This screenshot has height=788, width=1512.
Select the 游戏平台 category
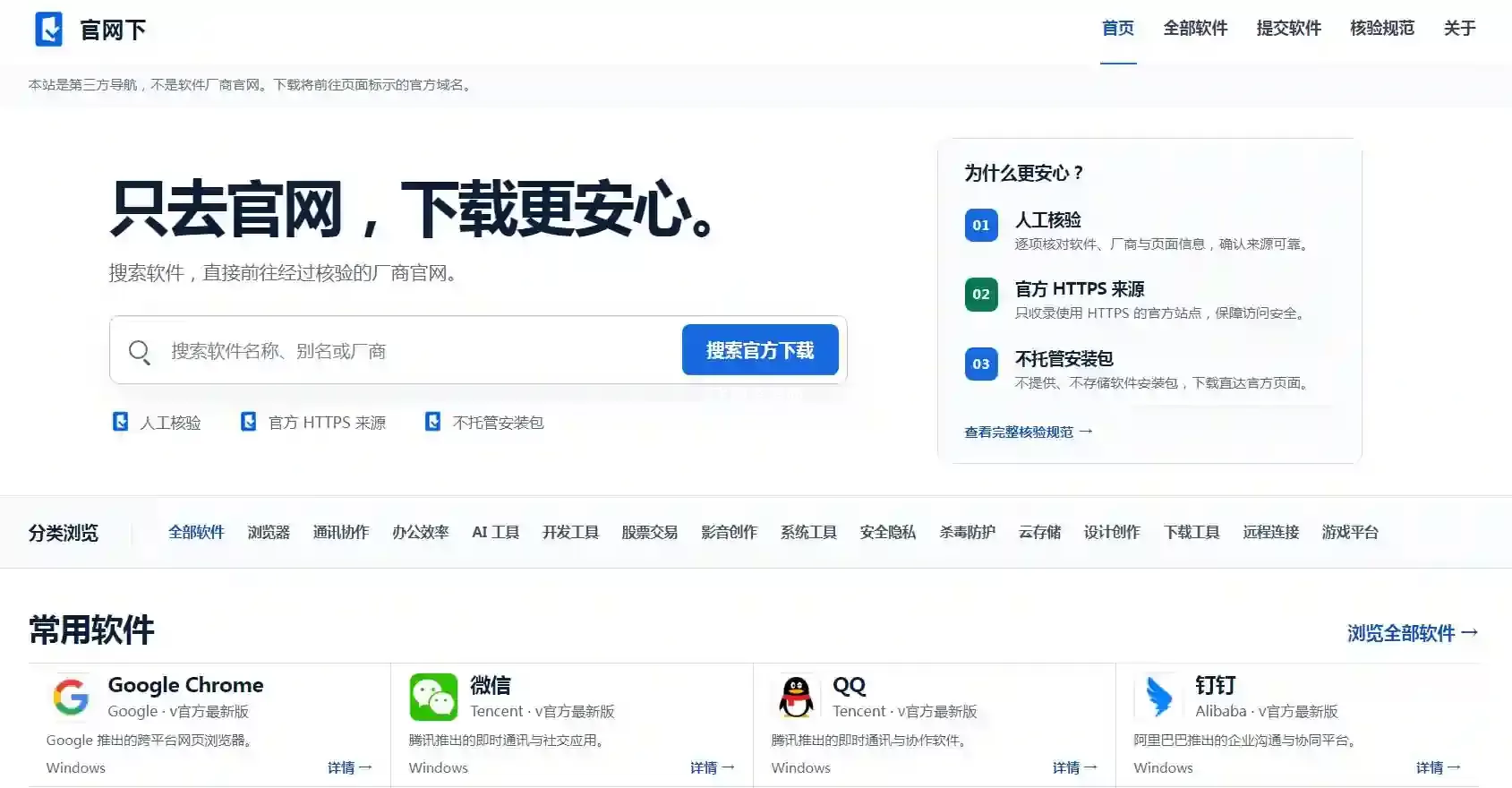pos(1350,532)
